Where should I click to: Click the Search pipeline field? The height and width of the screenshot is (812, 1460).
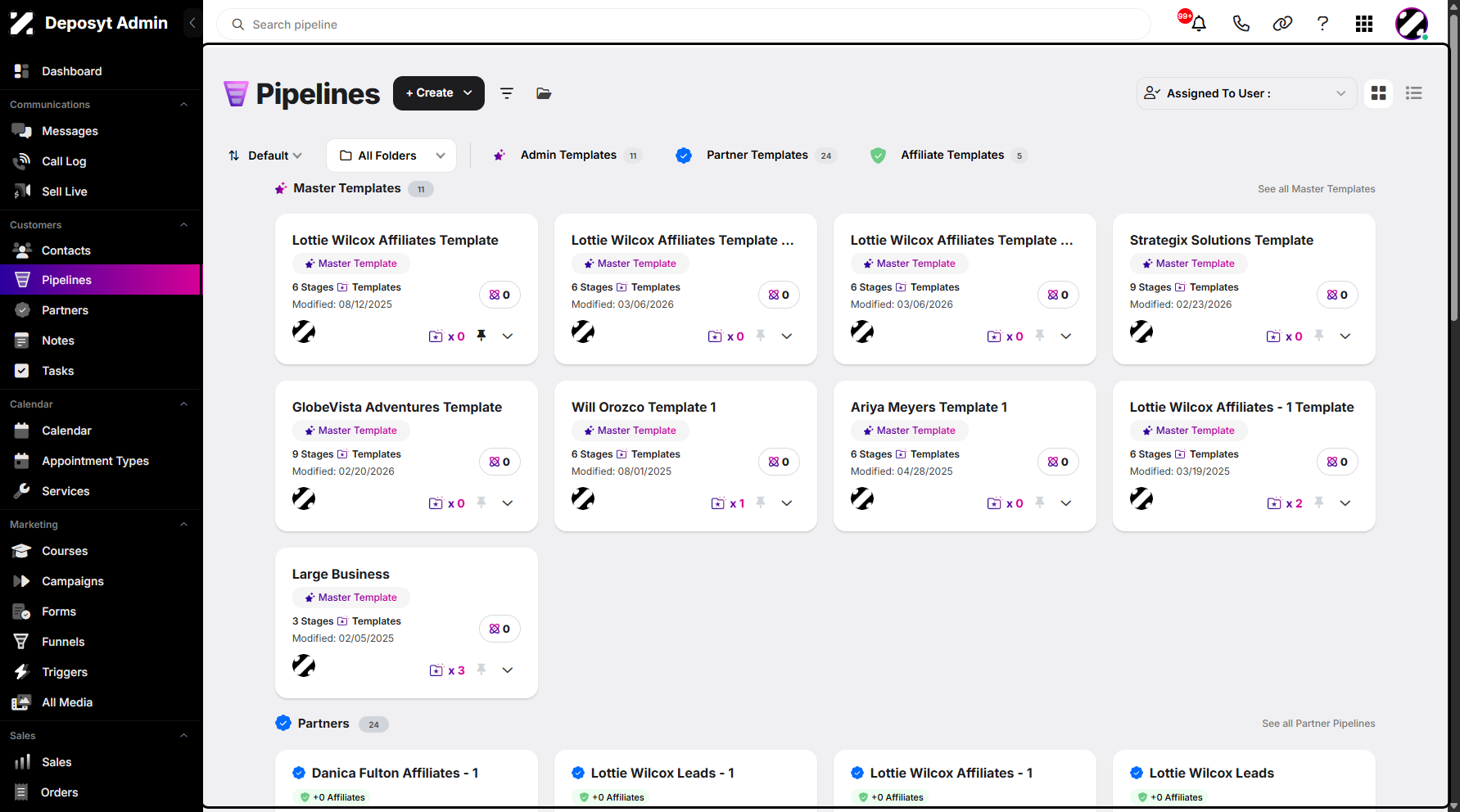(684, 25)
